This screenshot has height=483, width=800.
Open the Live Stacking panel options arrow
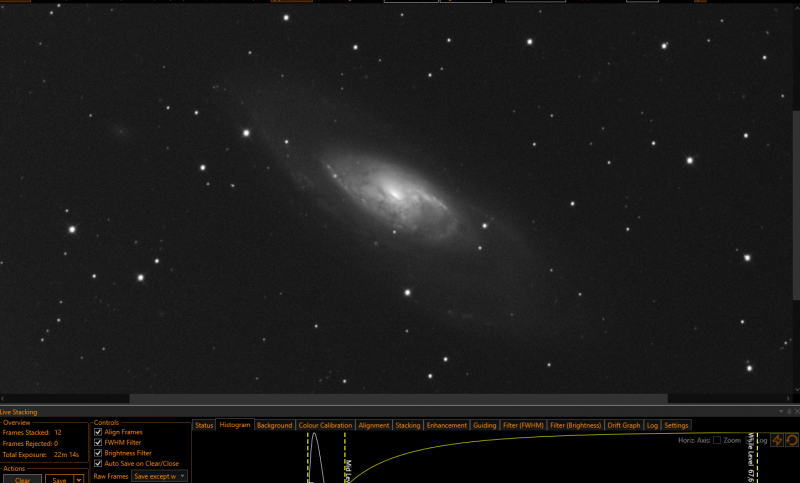coord(781,412)
